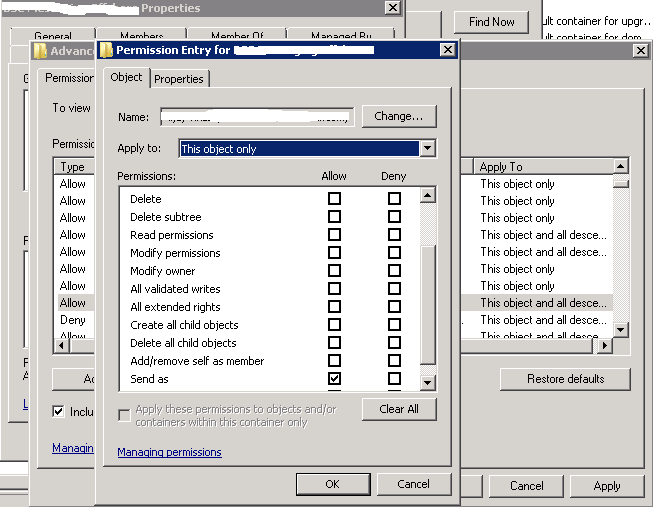The image size is (653, 507).
Task: Uncheck Allow for Send as
Action: 334,379
